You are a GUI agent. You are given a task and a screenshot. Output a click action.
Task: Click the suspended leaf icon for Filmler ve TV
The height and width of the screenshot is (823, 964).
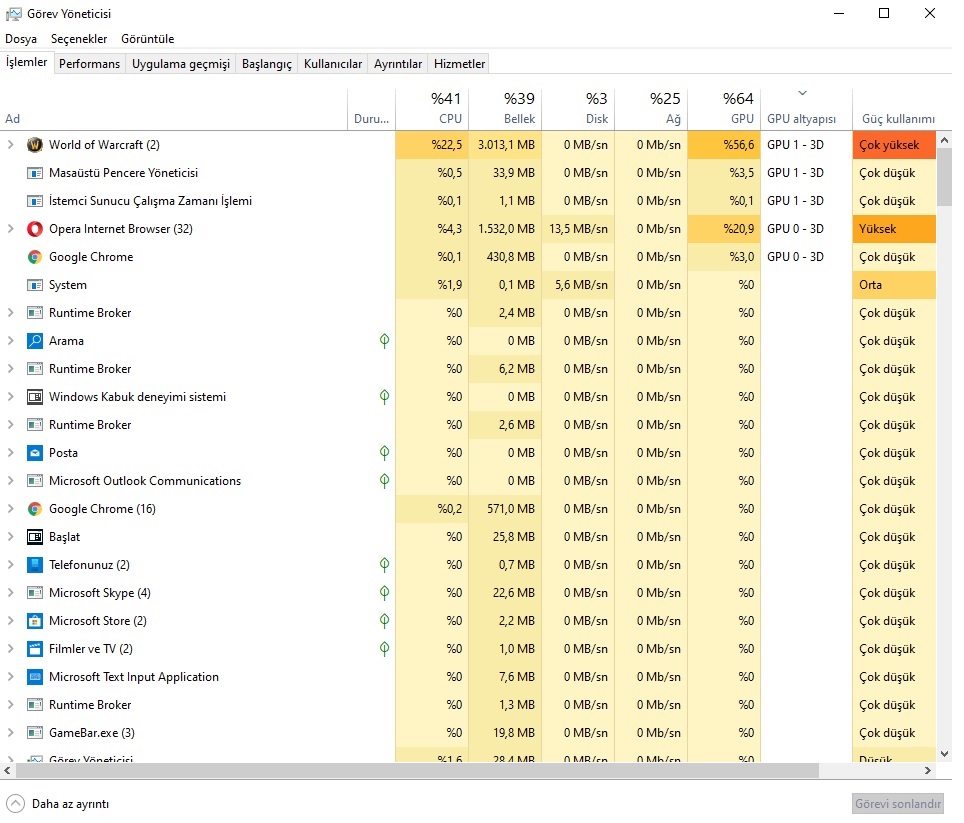point(384,649)
